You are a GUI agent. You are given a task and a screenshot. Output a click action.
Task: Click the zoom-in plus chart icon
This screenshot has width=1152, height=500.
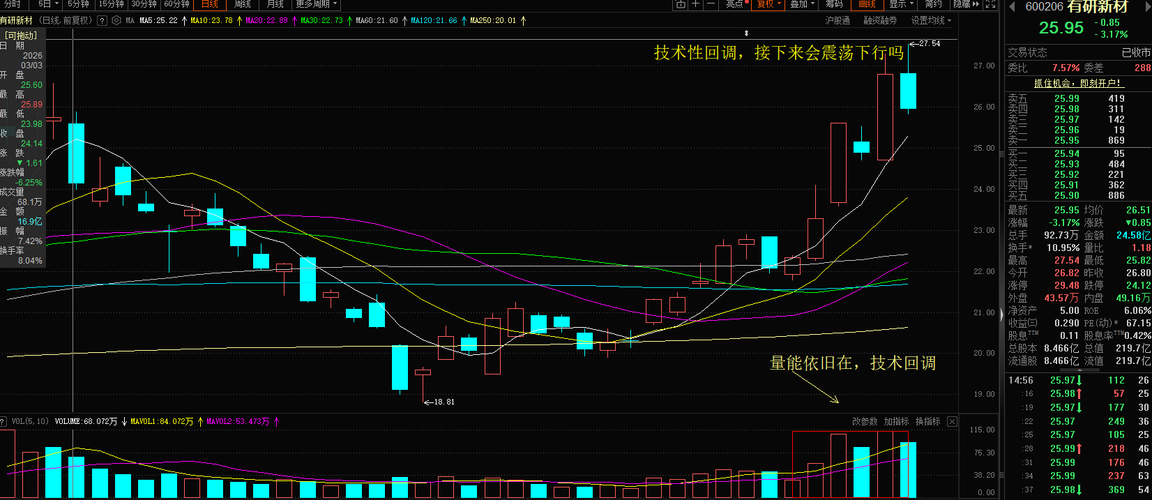[695, 4]
